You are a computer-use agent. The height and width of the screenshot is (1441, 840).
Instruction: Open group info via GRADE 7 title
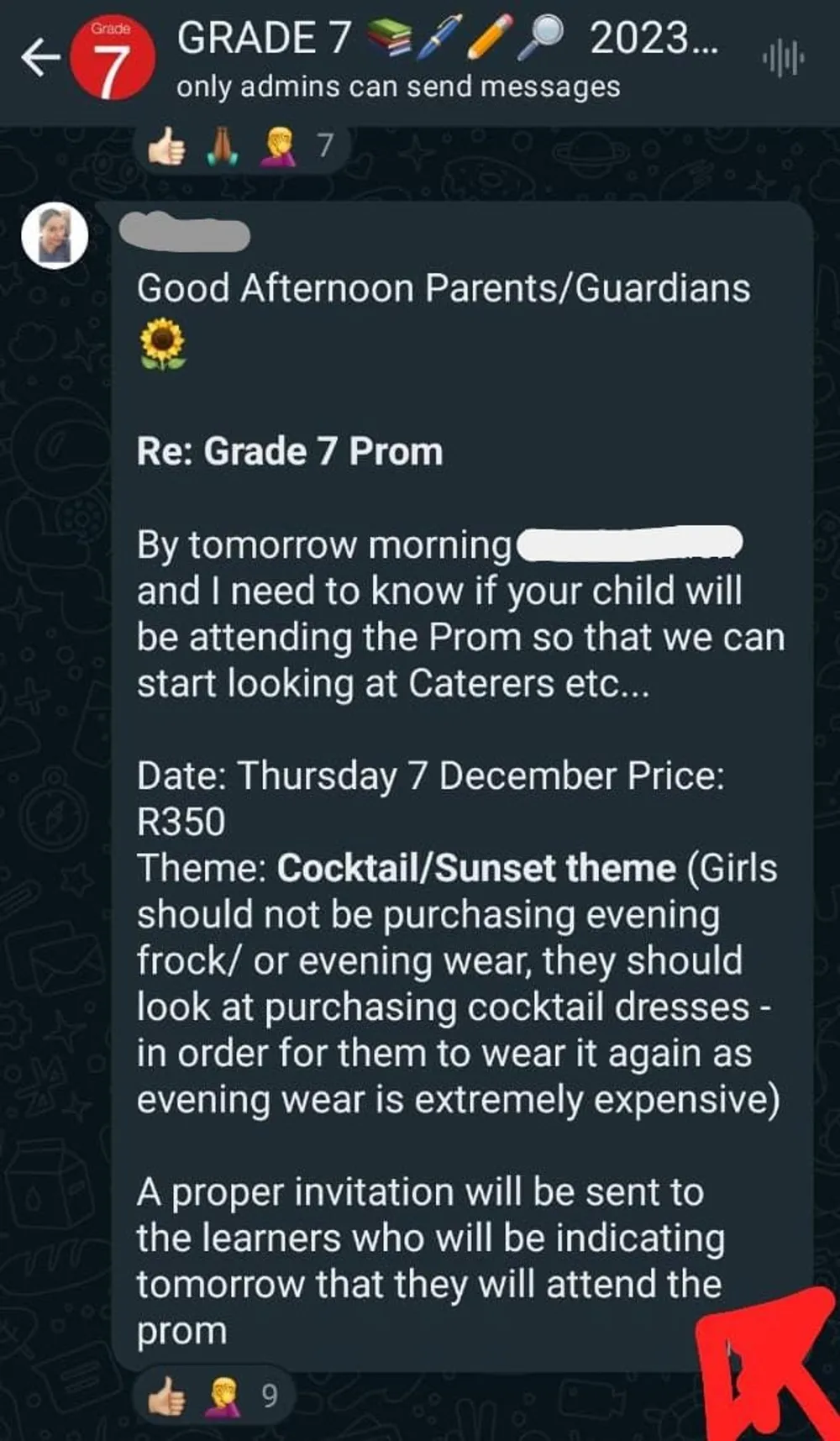coord(264,39)
